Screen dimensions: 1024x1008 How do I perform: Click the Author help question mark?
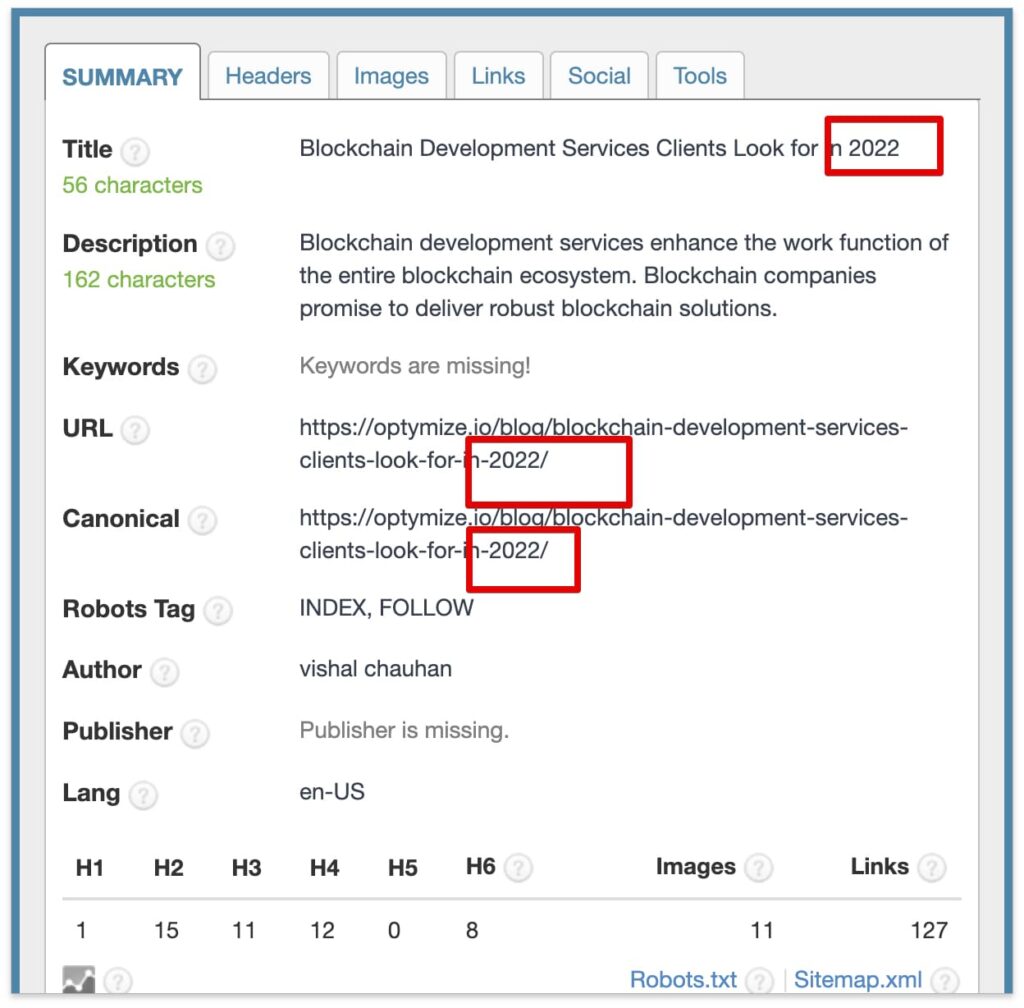click(x=164, y=672)
